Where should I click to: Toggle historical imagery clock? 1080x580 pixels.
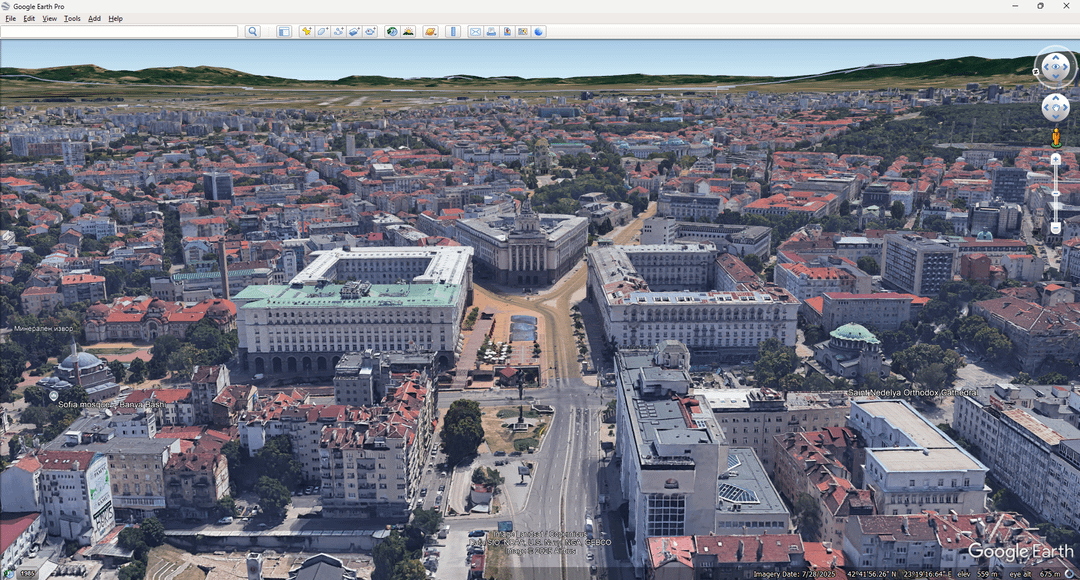coord(392,32)
